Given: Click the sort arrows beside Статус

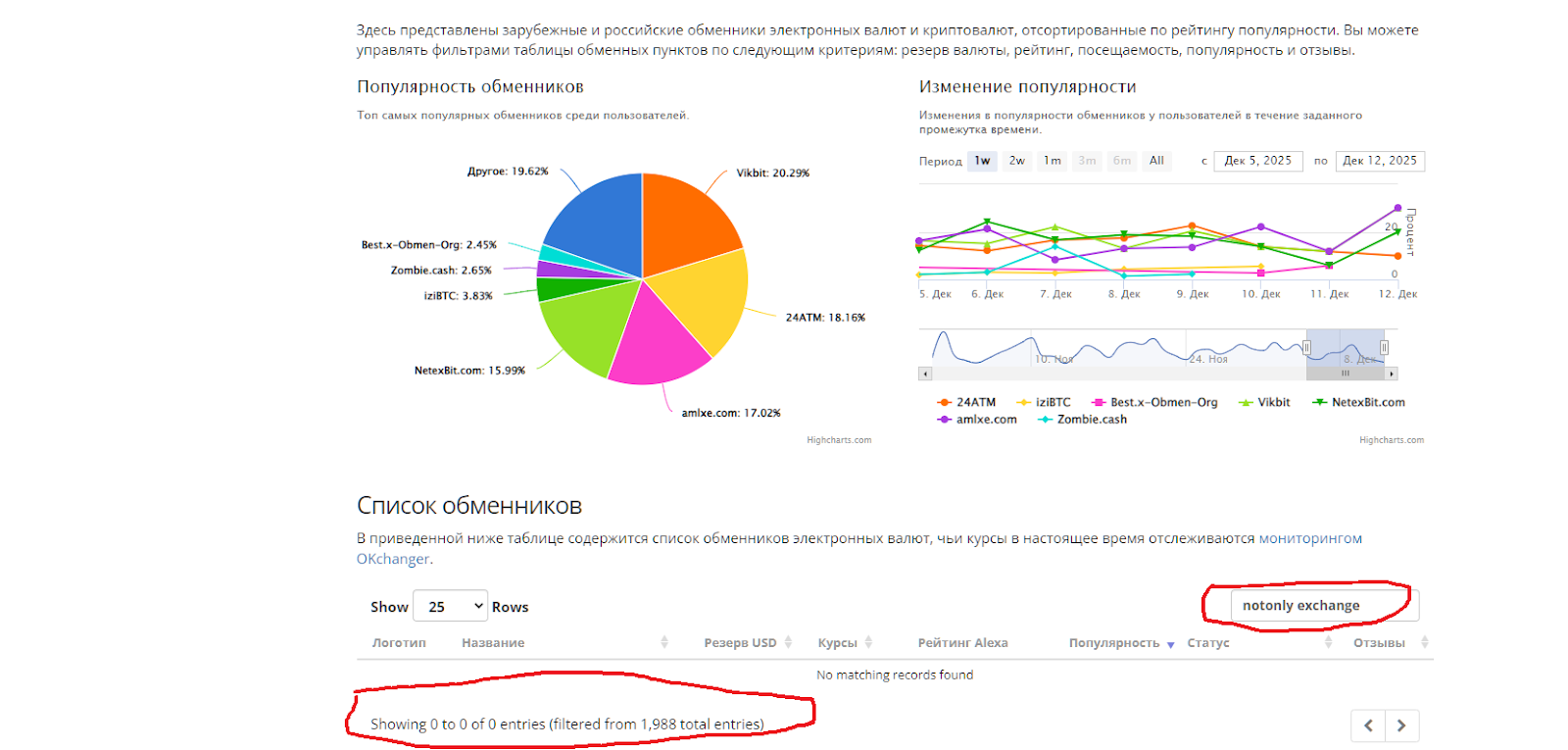Looking at the screenshot, I should tap(1329, 643).
